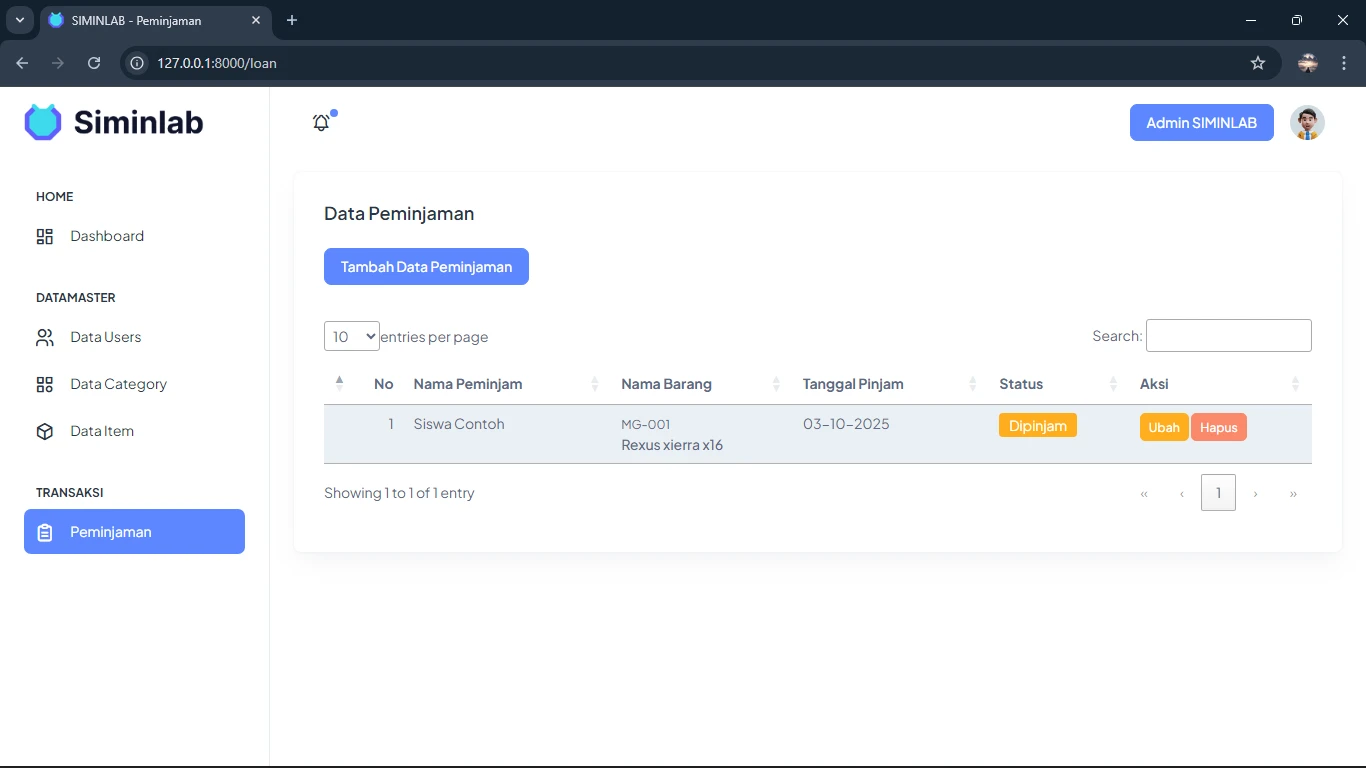1366x768 pixels.
Task: Open the tab search dropdown arrow
Action: (x=19, y=20)
